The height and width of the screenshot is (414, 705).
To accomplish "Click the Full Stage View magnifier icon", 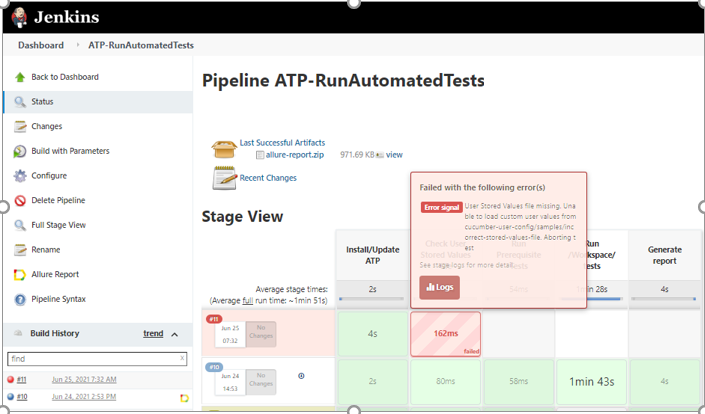I will point(20,225).
